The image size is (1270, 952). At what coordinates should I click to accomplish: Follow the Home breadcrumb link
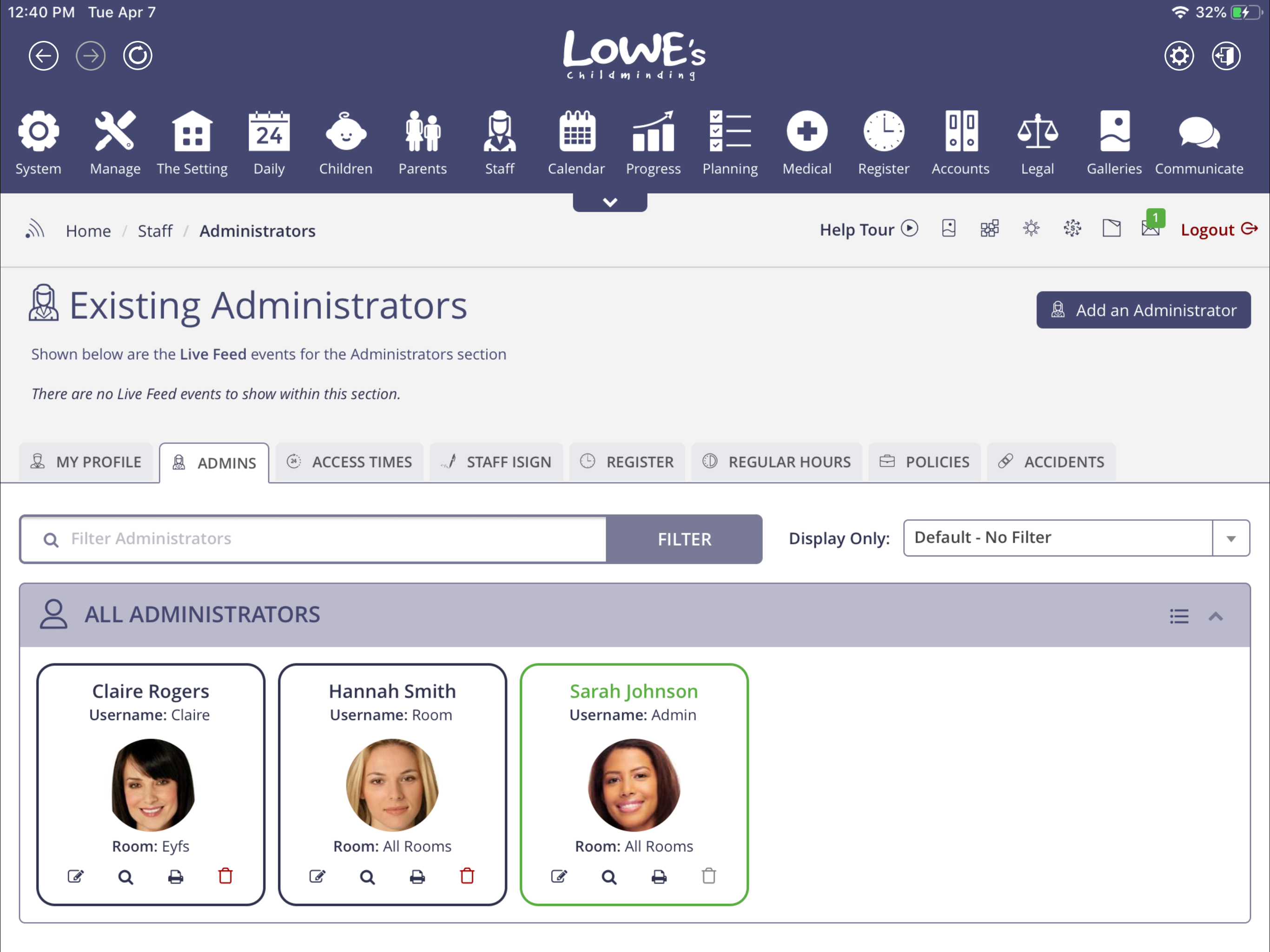pyautogui.click(x=88, y=231)
